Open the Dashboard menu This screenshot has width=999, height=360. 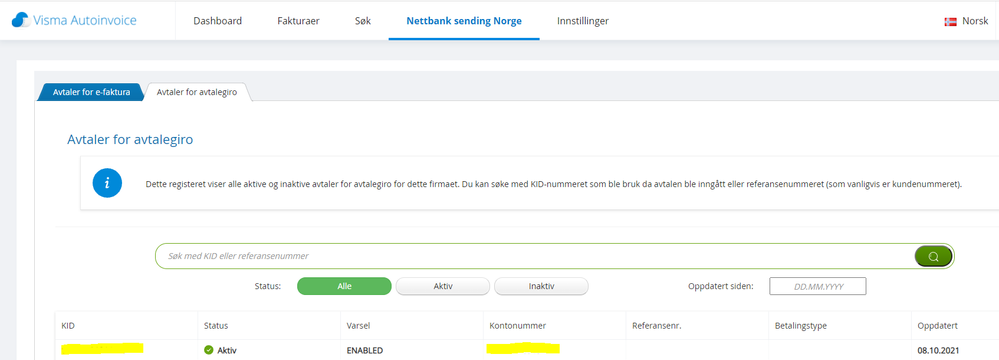point(217,20)
